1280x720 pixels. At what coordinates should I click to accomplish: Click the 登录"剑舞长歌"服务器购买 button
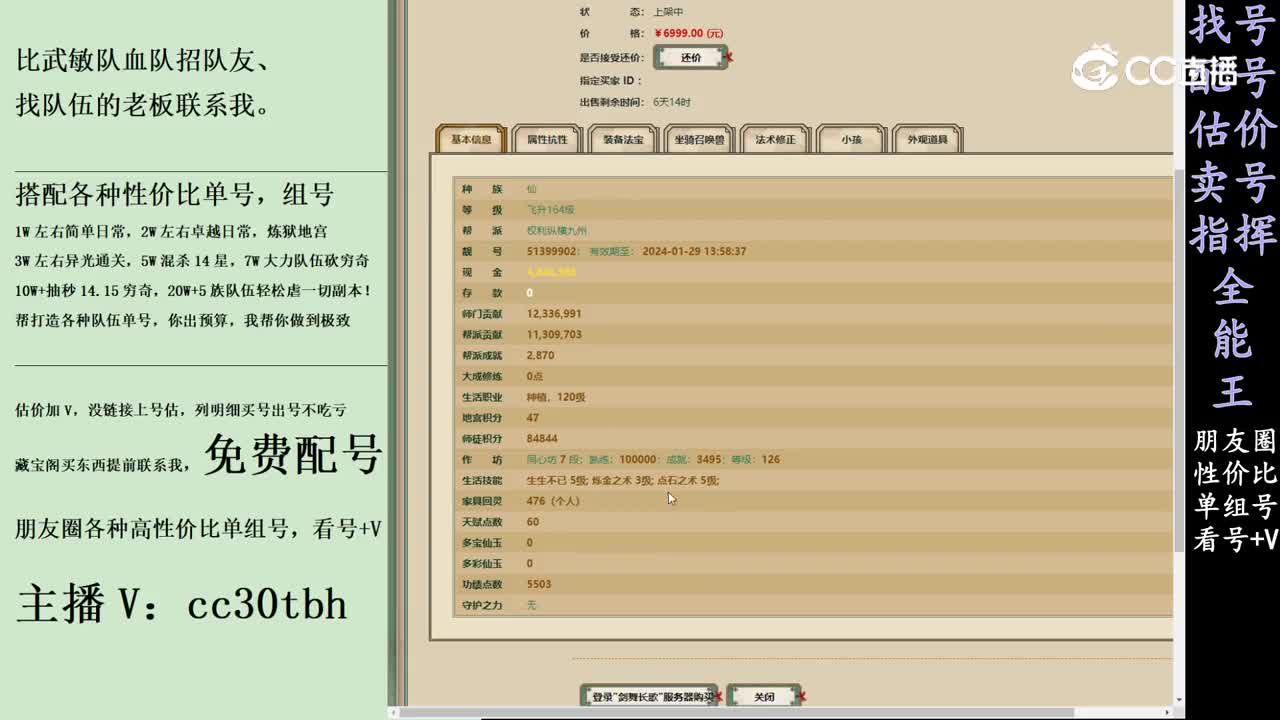[x=649, y=696]
